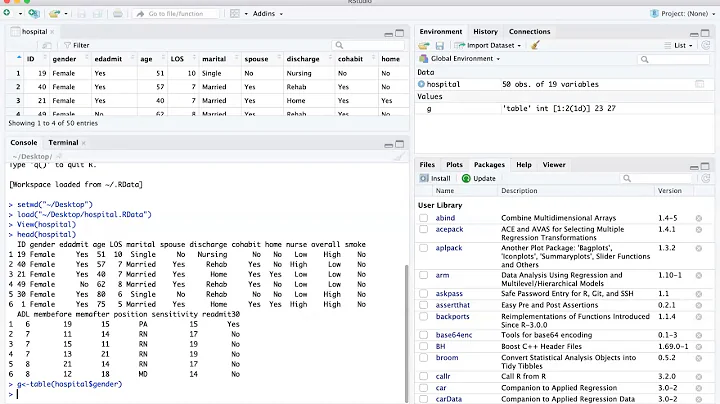Click the Update packages button
Screen dimensions: 720x404
click(479, 178)
